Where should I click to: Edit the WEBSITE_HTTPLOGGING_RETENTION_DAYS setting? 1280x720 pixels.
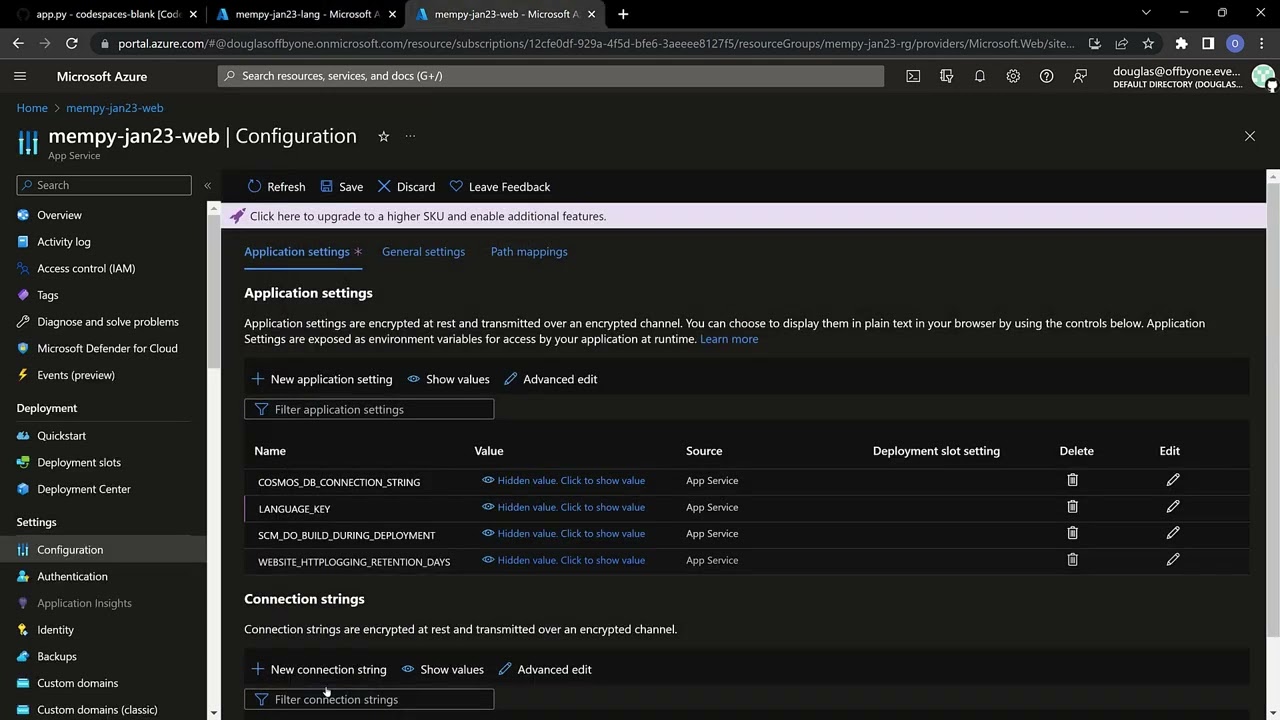(x=1173, y=560)
